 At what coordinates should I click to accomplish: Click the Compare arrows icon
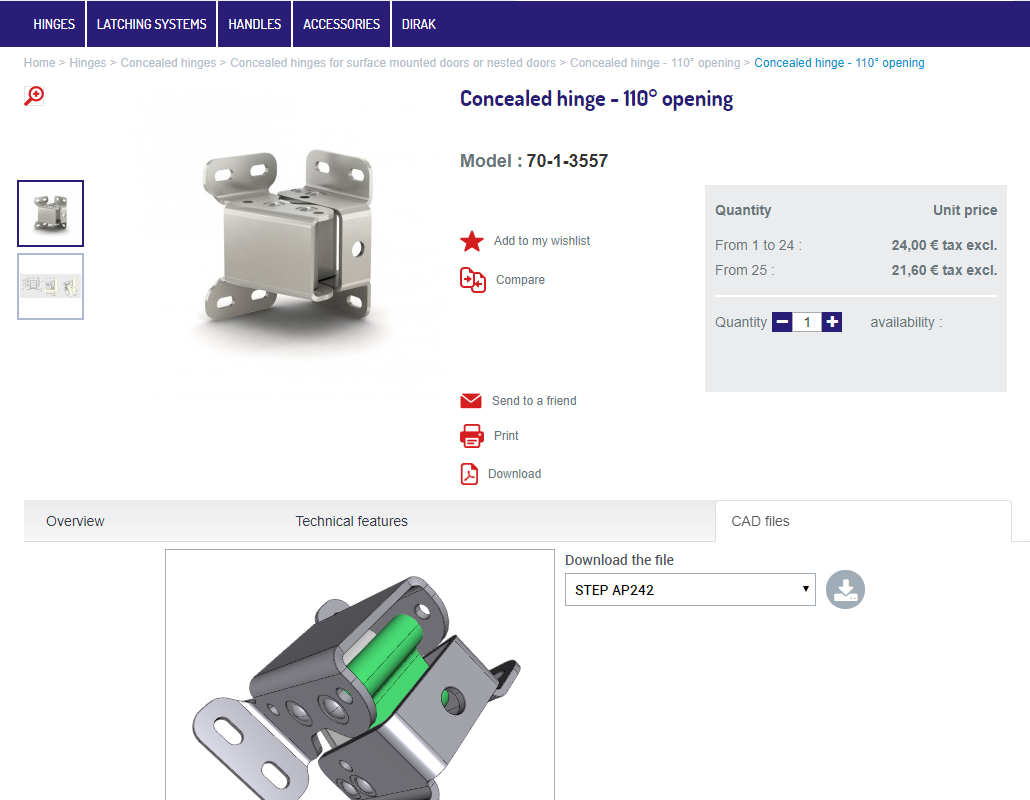click(472, 280)
